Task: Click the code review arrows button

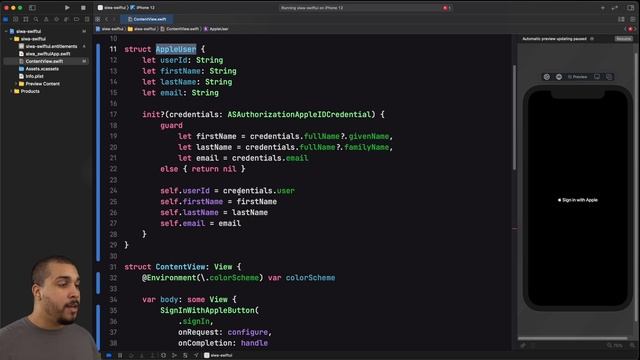Action: click(615, 8)
